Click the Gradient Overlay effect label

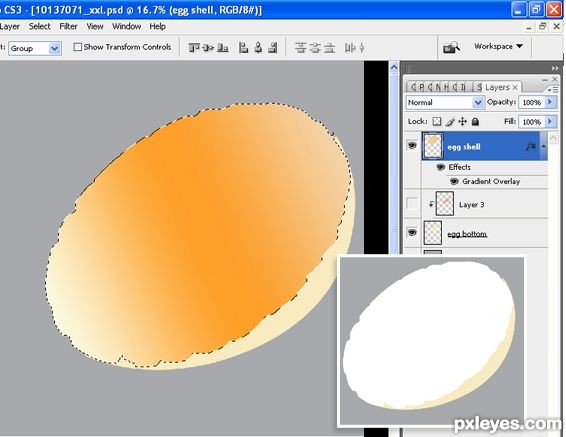[491, 182]
